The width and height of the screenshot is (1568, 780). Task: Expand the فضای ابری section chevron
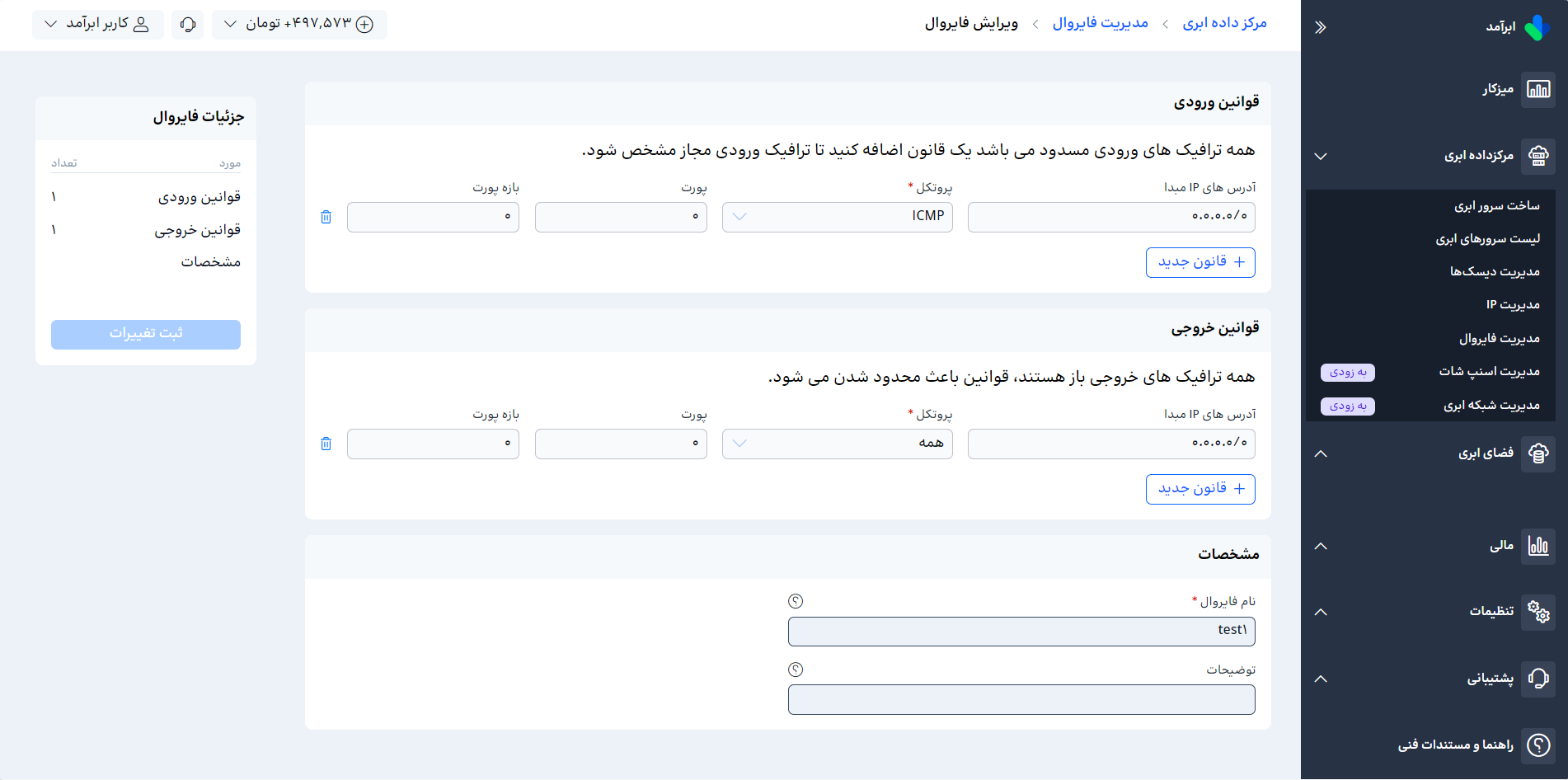[x=1321, y=453]
